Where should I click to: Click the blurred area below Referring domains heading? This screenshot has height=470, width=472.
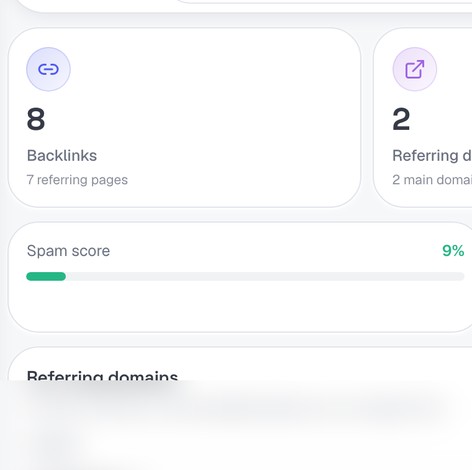coord(236,423)
